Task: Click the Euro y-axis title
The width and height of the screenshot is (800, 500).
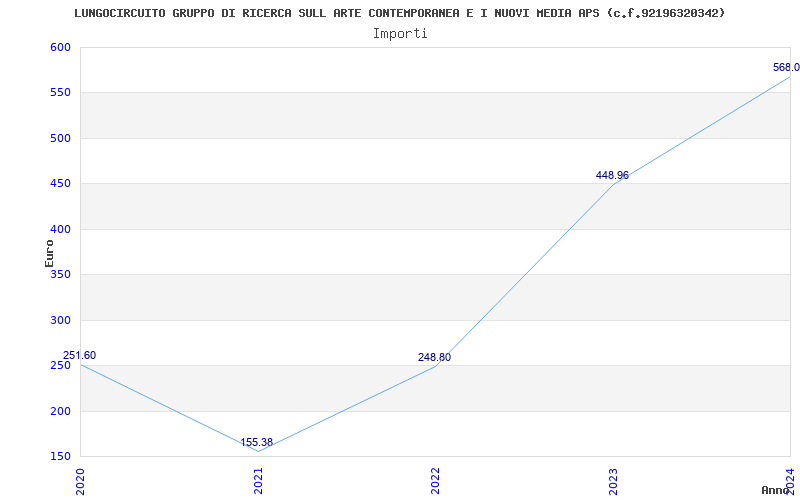Action: click(49, 254)
